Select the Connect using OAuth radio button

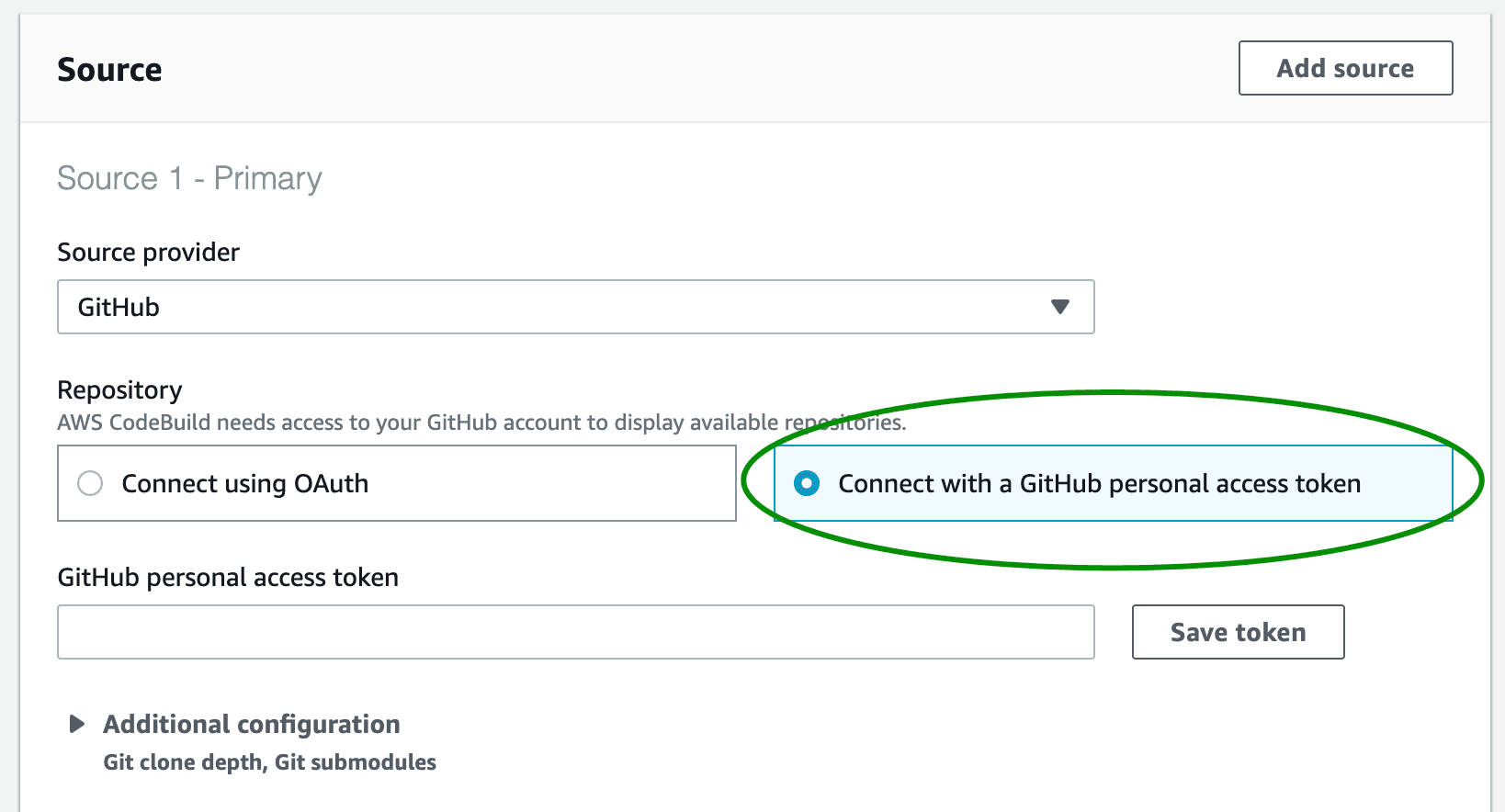click(89, 483)
